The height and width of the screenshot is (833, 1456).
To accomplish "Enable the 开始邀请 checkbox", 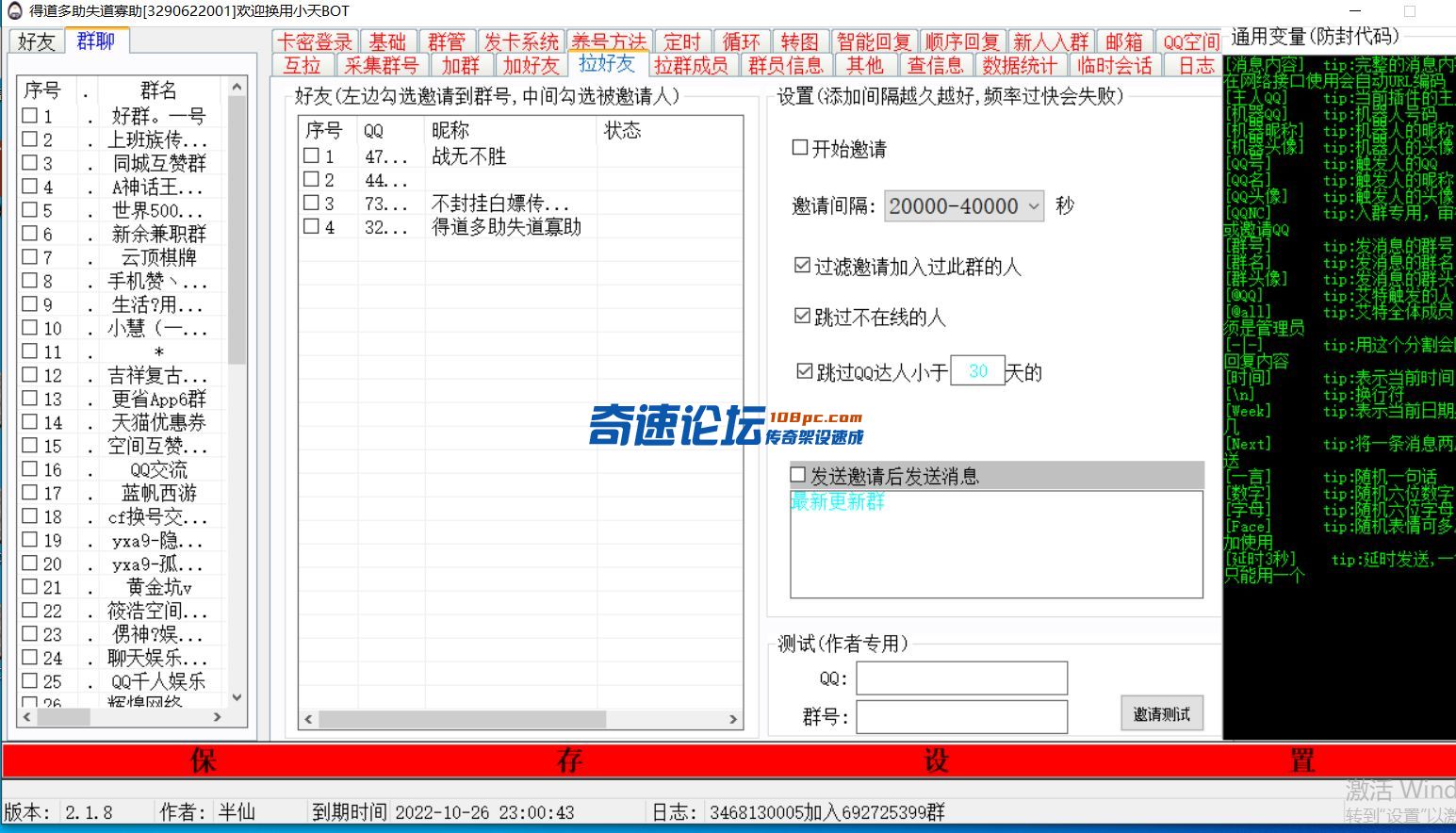I will coord(800,148).
